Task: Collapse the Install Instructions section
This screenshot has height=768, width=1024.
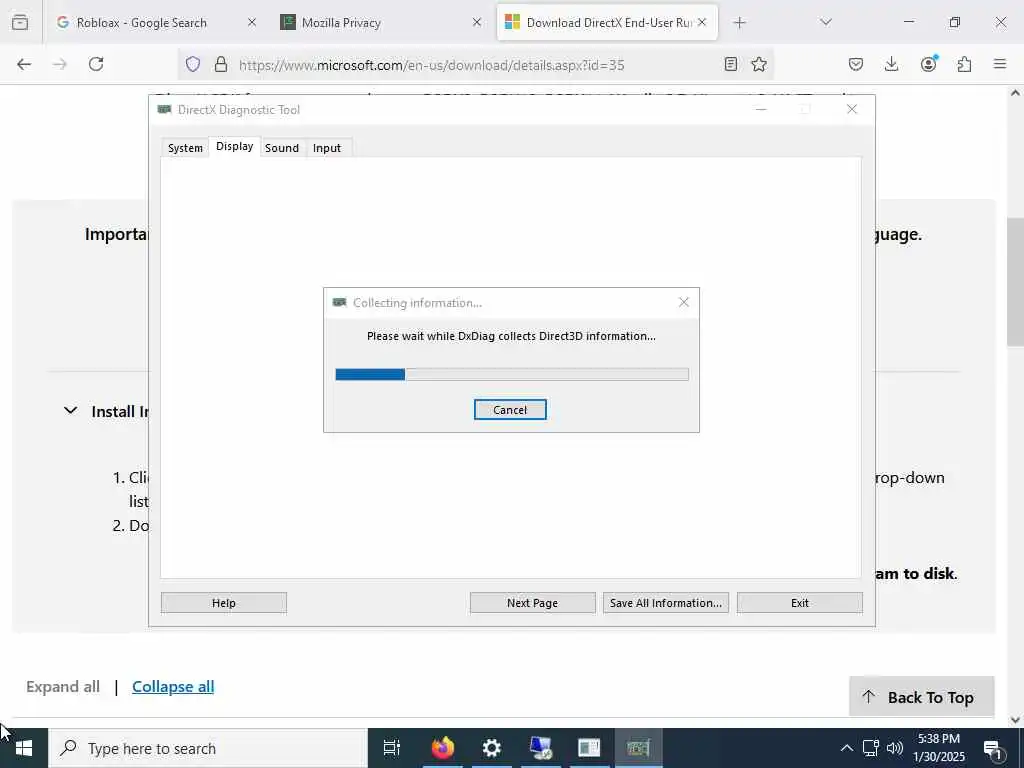Action: (x=71, y=411)
